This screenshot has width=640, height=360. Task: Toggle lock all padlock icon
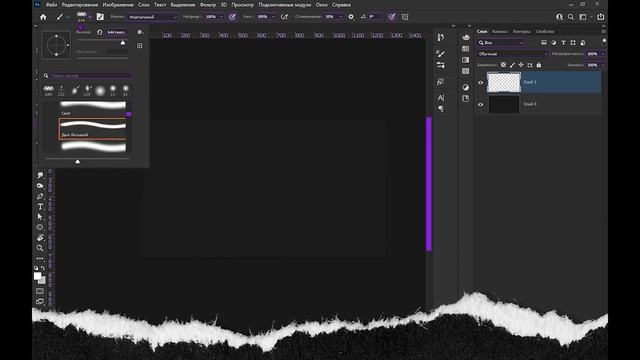(539, 65)
